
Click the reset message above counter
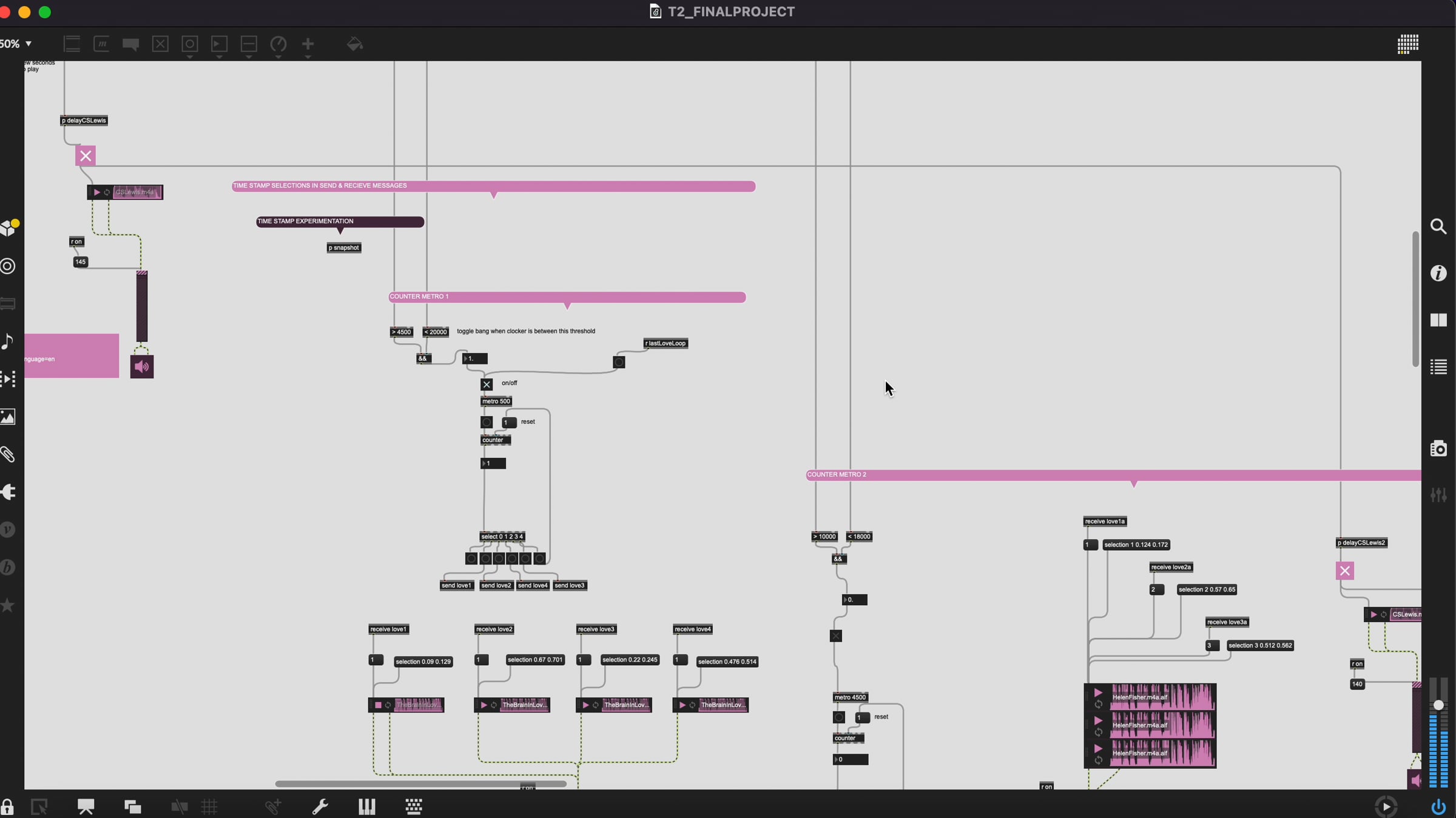509,422
